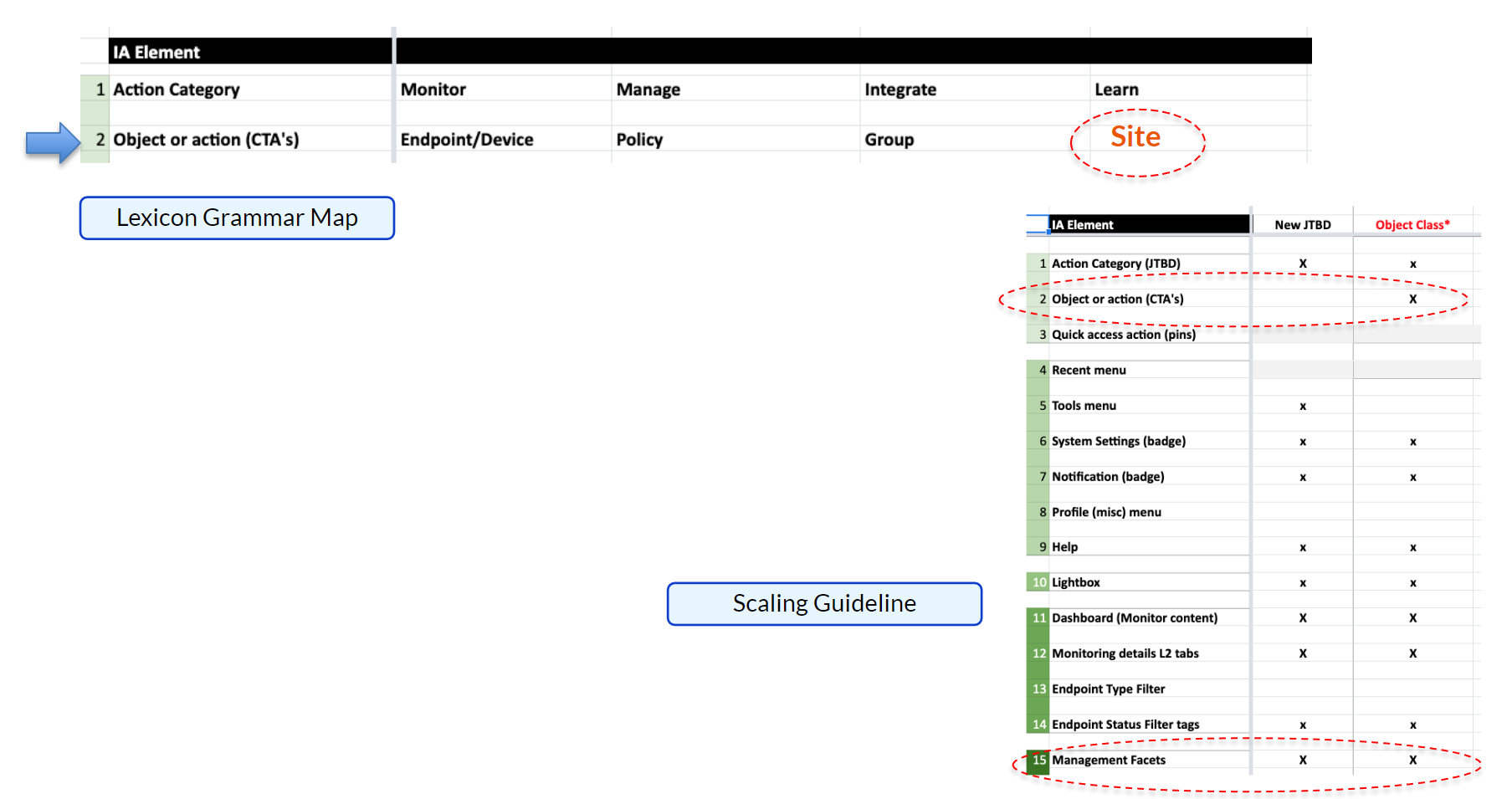Select the Quick access action (pins) row

[1123, 335]
